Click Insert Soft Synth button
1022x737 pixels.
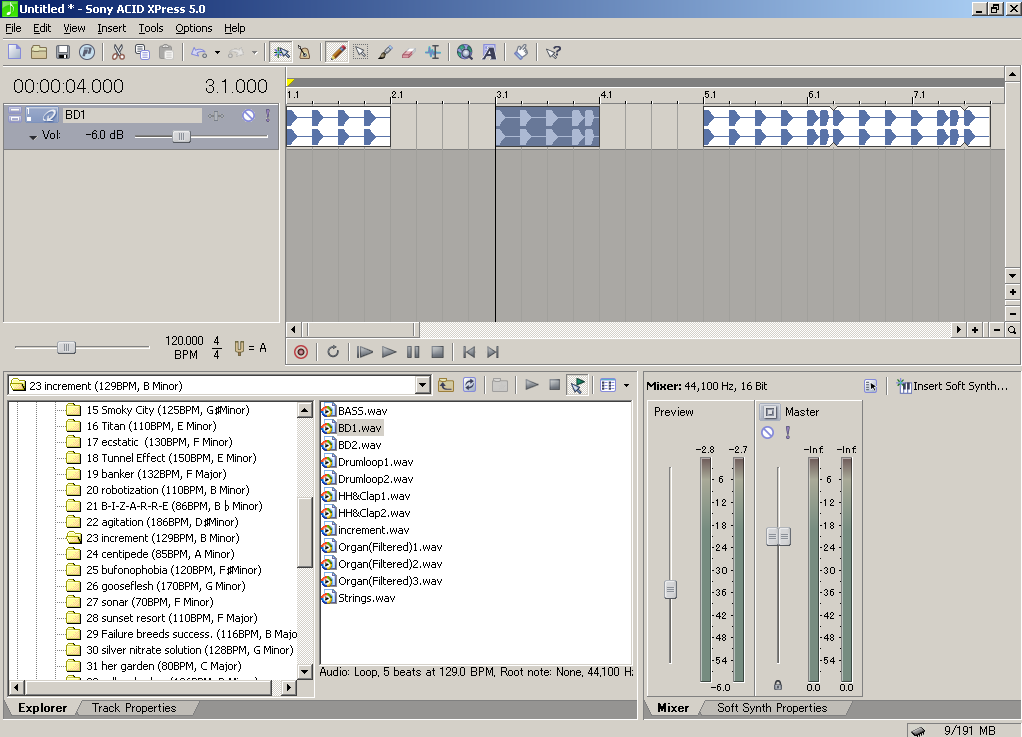[x=952, y=386]
